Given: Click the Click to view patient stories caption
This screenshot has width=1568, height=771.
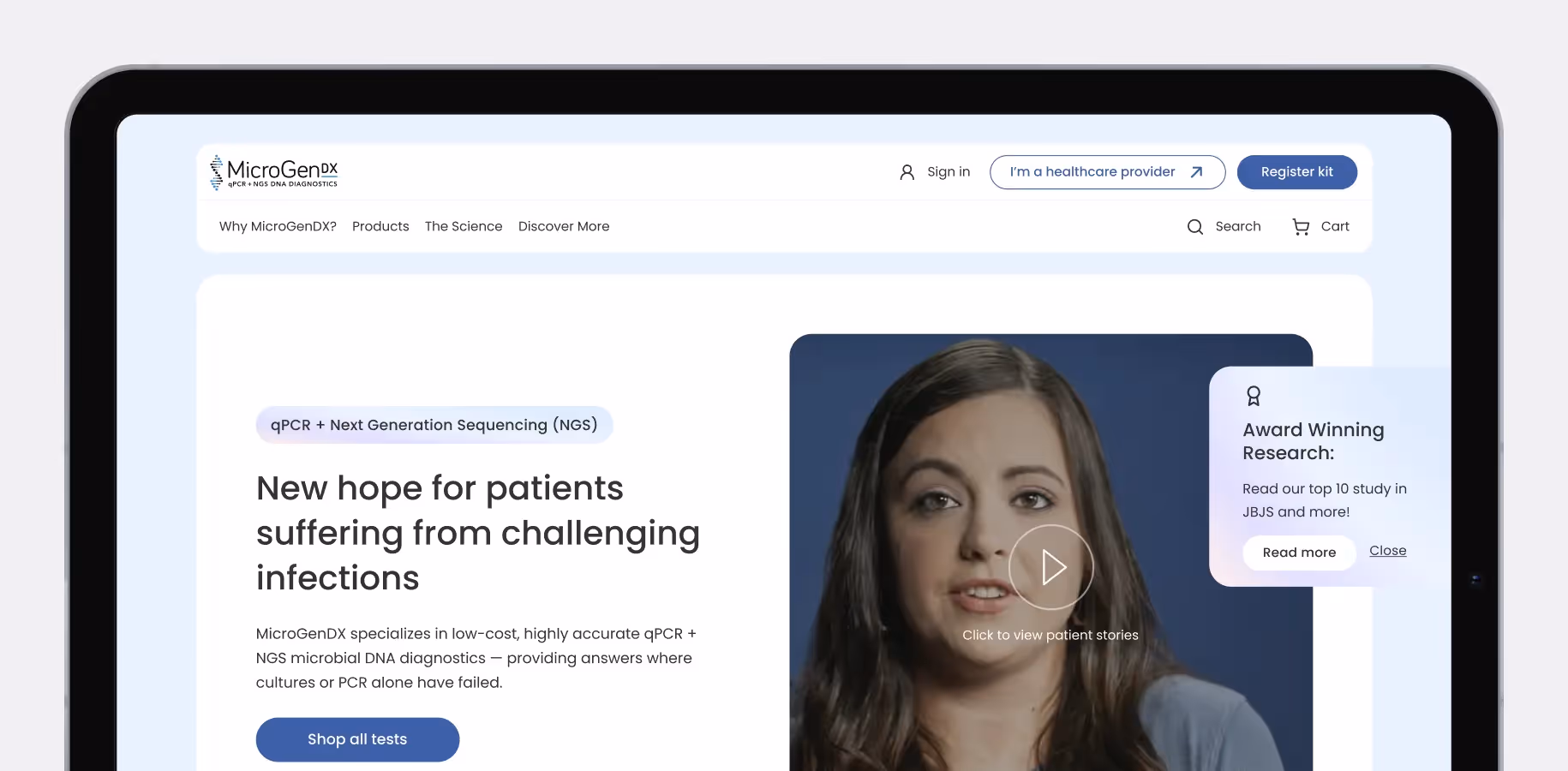Looking at the screenshot, I should pyautogui.click(x=1050, y=635).
